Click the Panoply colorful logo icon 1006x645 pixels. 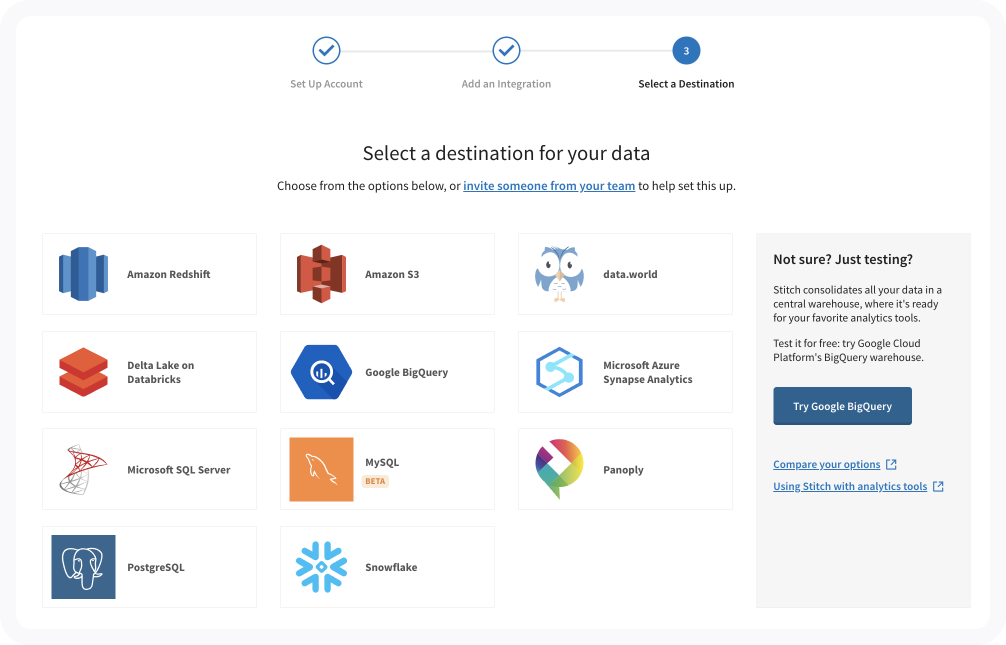point(559,469)
